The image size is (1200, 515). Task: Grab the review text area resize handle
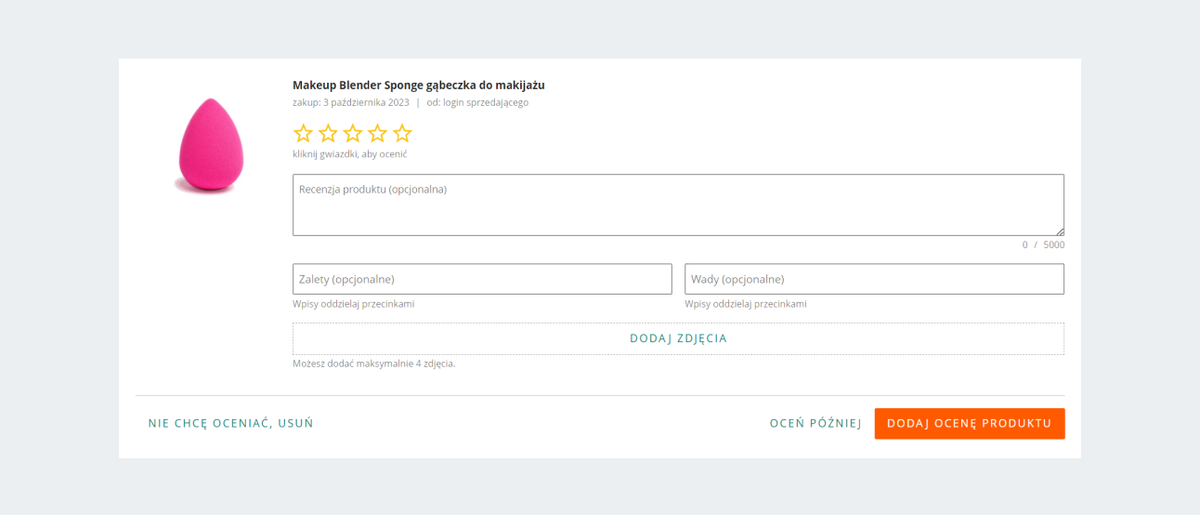[x=1059, y=231]
